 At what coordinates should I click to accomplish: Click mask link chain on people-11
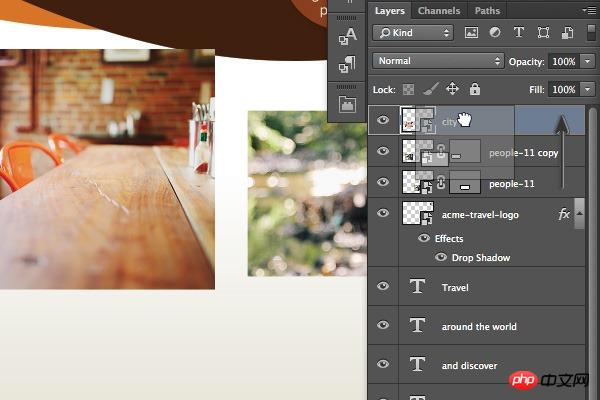coord(441,182)
